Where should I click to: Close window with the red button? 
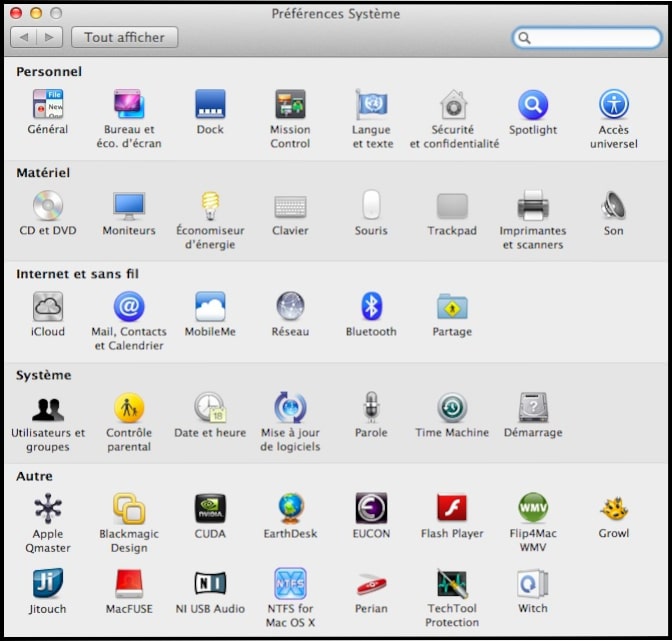[x=16, y=13]
